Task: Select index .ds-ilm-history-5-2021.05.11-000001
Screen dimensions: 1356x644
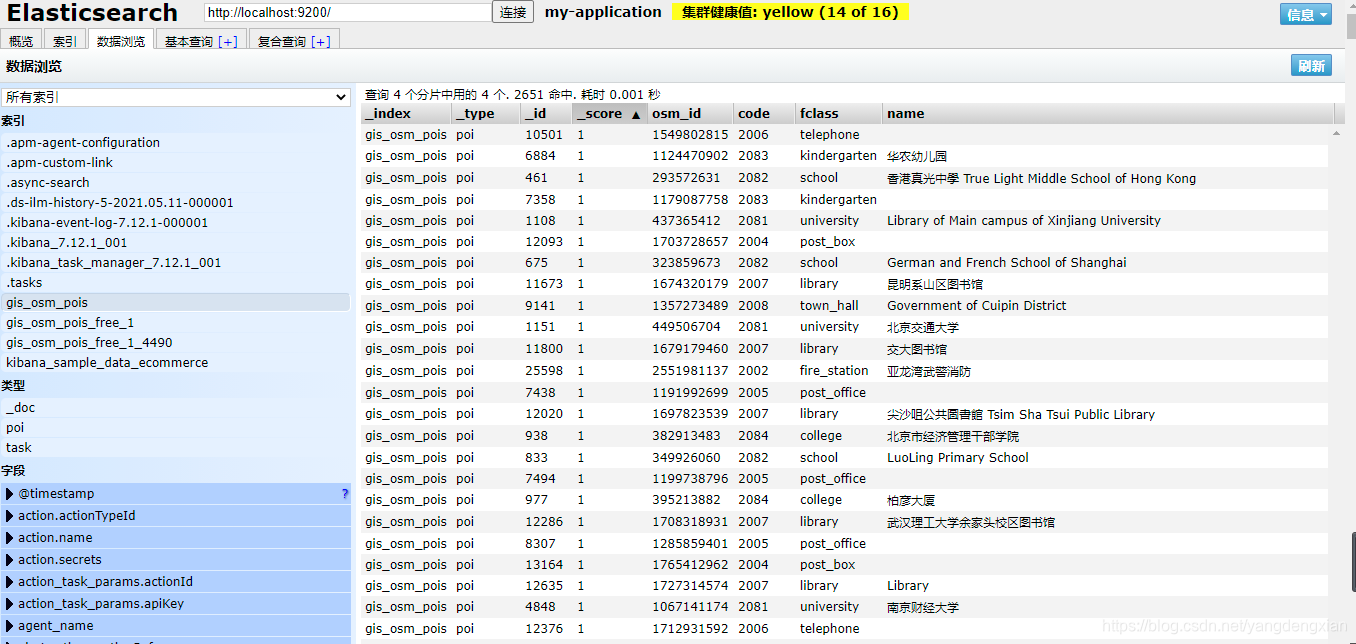Action: (175, 203)
